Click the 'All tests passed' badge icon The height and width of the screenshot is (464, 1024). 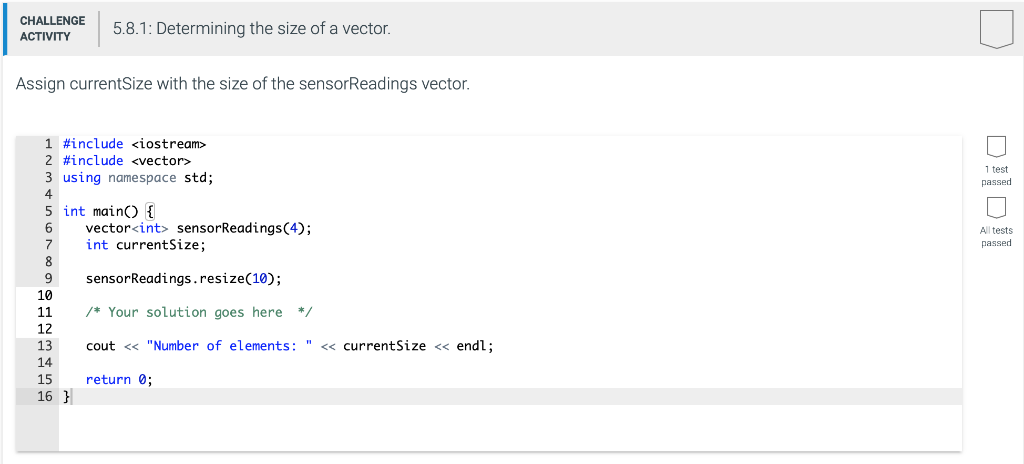(x=995, y=208)
